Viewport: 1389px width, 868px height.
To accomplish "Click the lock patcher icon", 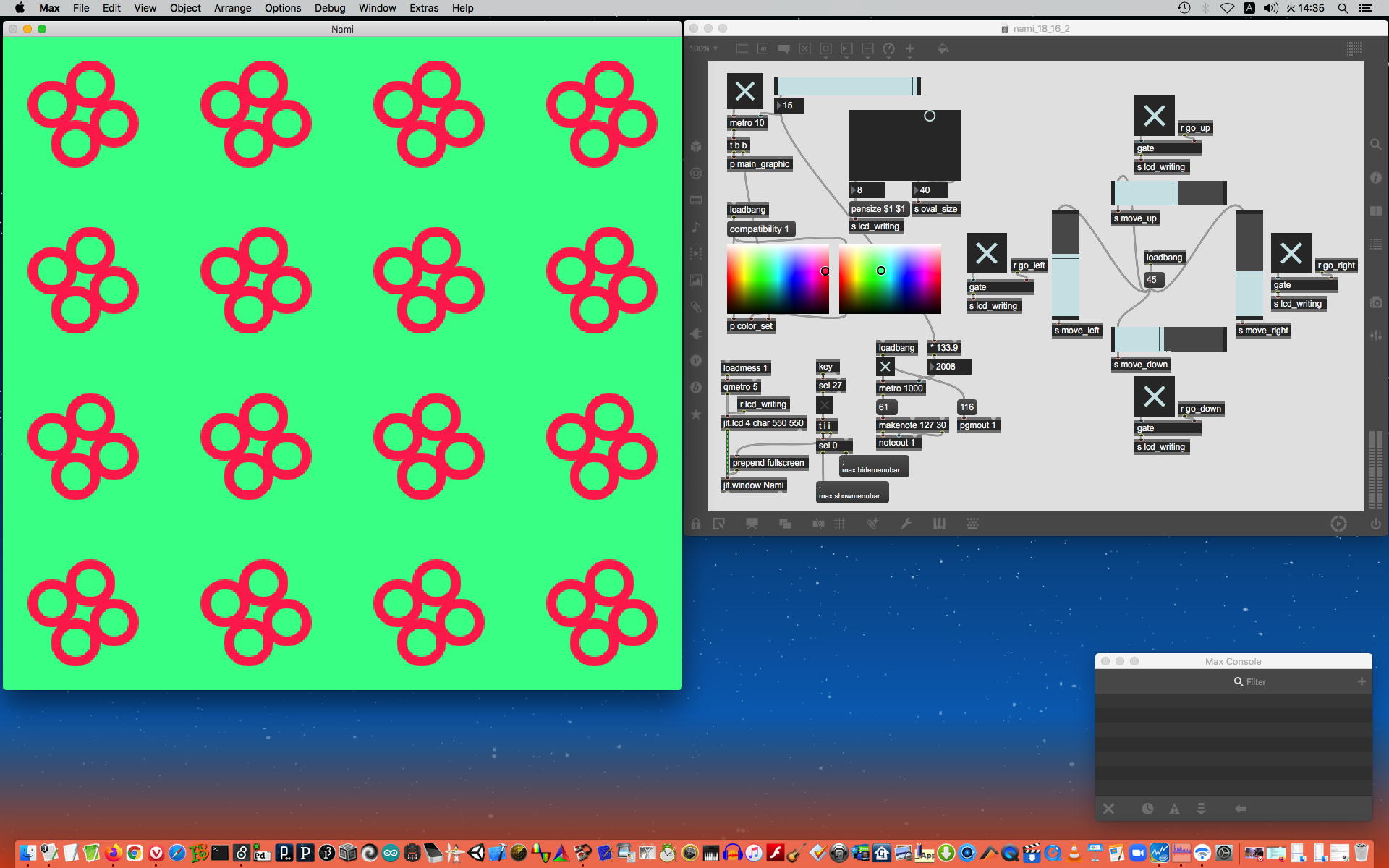I will [695, 524].
